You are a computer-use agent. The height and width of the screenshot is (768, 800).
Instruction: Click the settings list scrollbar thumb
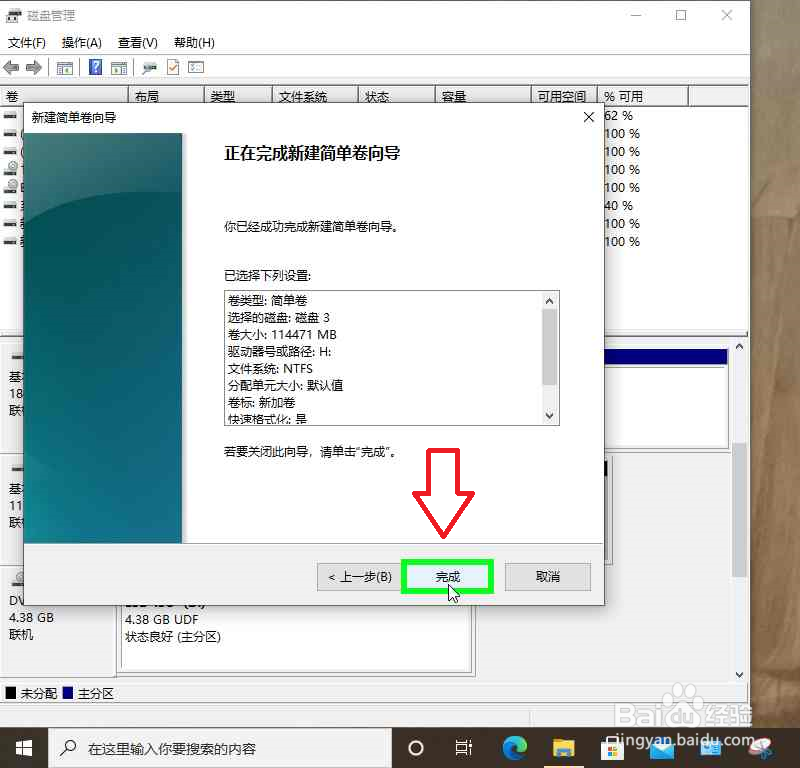[549, 347]
